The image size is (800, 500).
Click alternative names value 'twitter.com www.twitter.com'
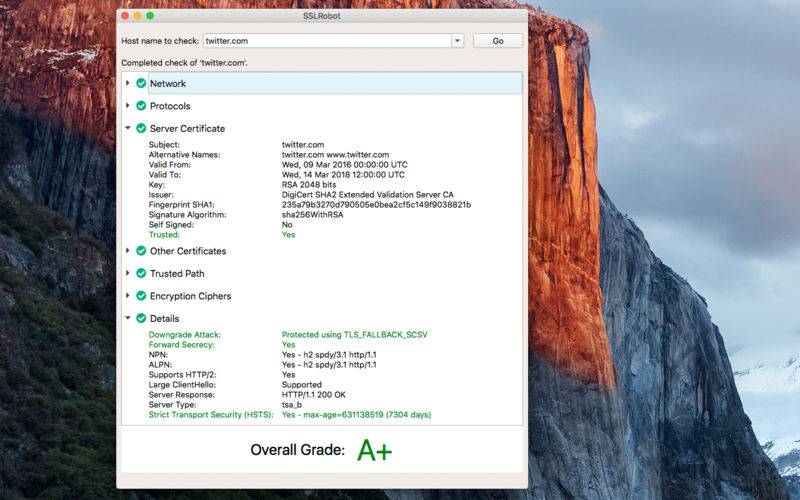tap(335, 154)
